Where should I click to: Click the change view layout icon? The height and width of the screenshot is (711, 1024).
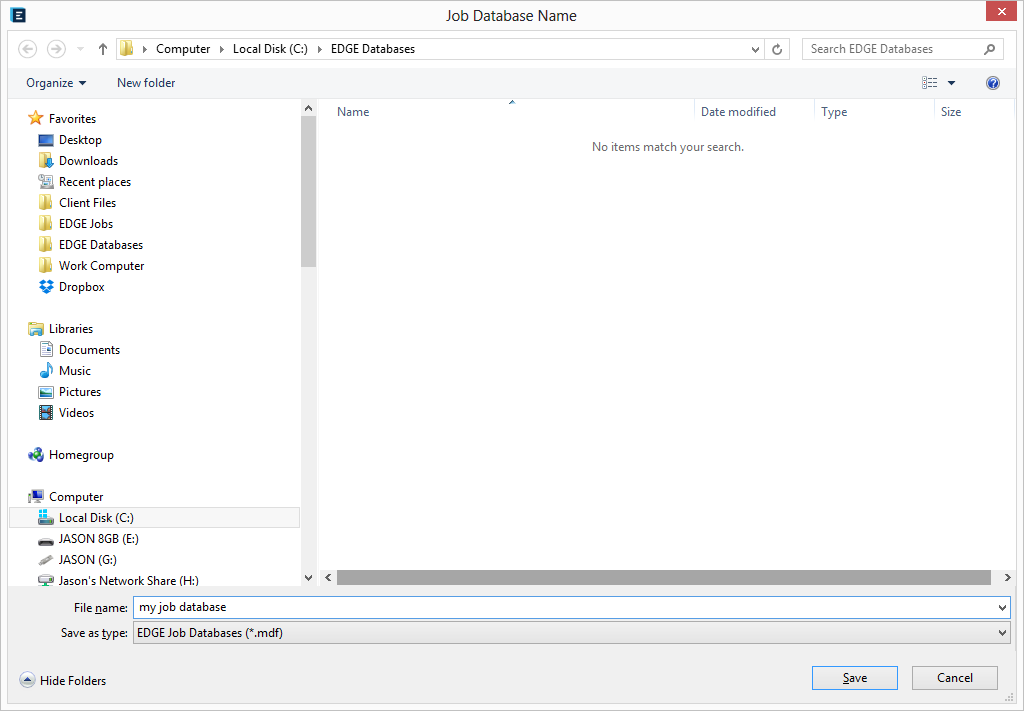pos(930,83)
